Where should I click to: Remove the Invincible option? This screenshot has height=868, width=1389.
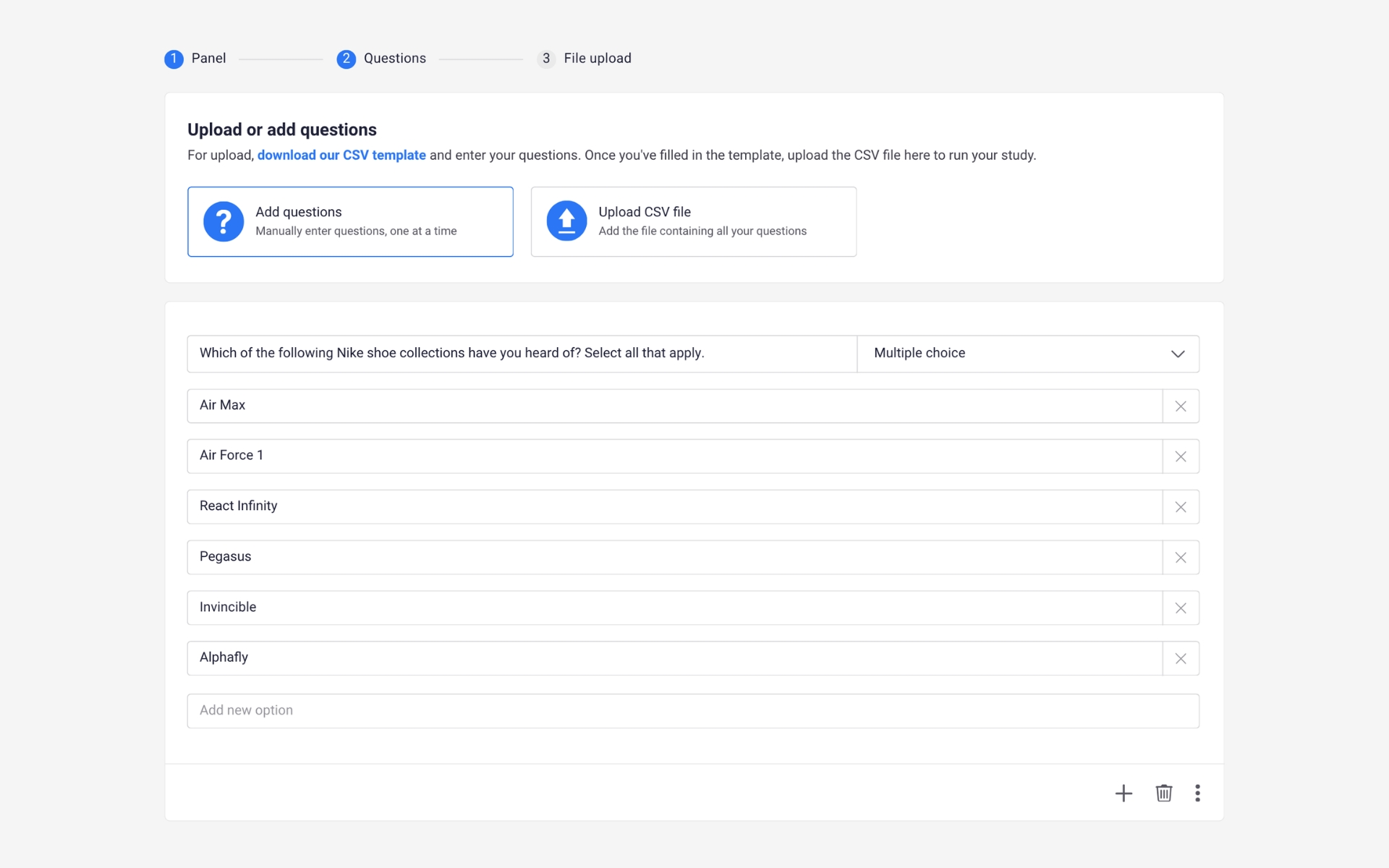[1181, 608]
